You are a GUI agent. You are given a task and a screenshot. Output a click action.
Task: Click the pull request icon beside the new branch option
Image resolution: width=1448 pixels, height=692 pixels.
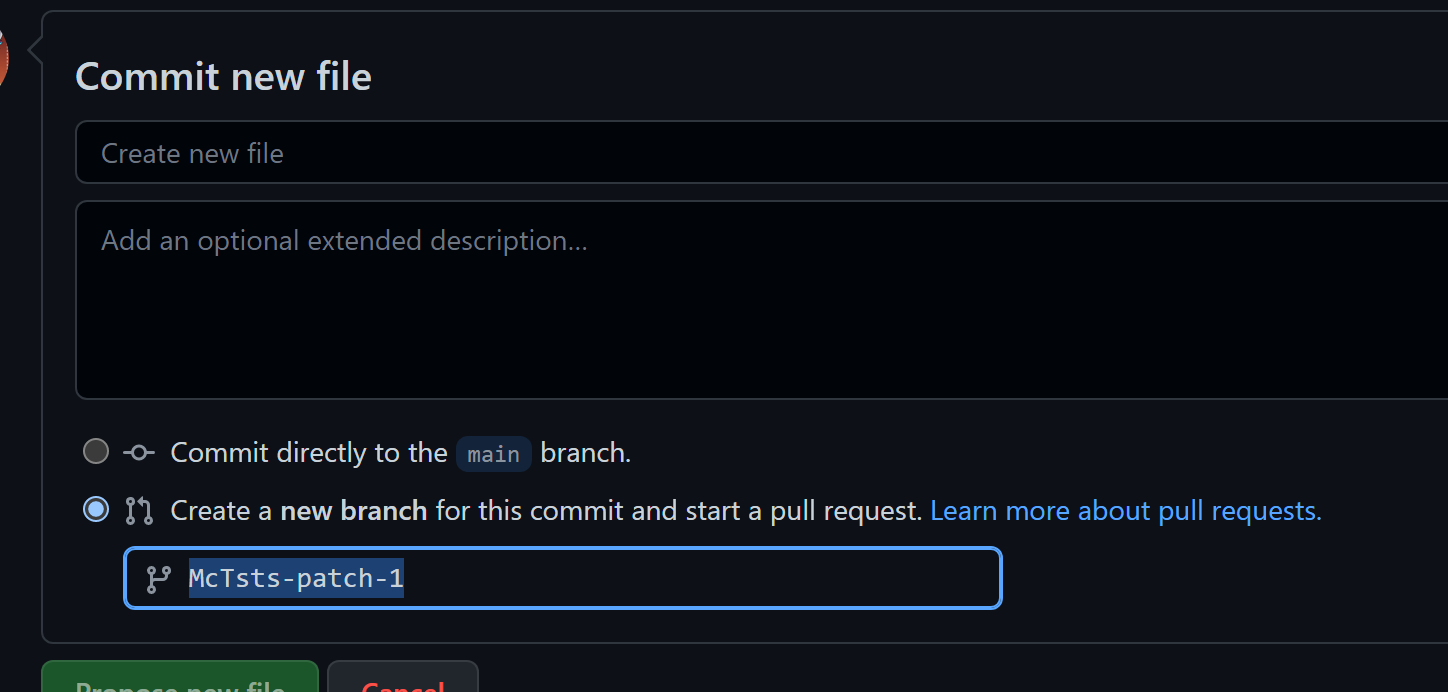pos(138,510)
